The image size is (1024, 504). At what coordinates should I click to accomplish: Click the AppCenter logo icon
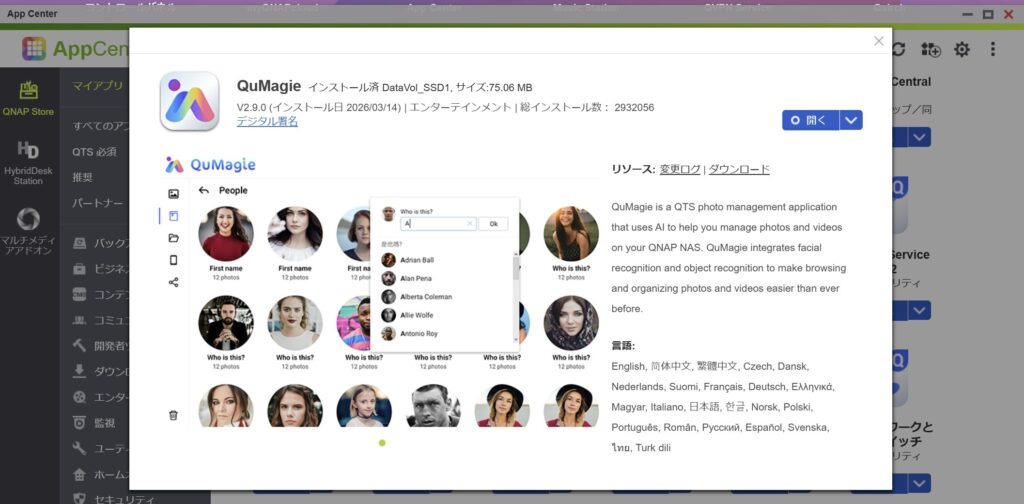(x=34, y=48)
